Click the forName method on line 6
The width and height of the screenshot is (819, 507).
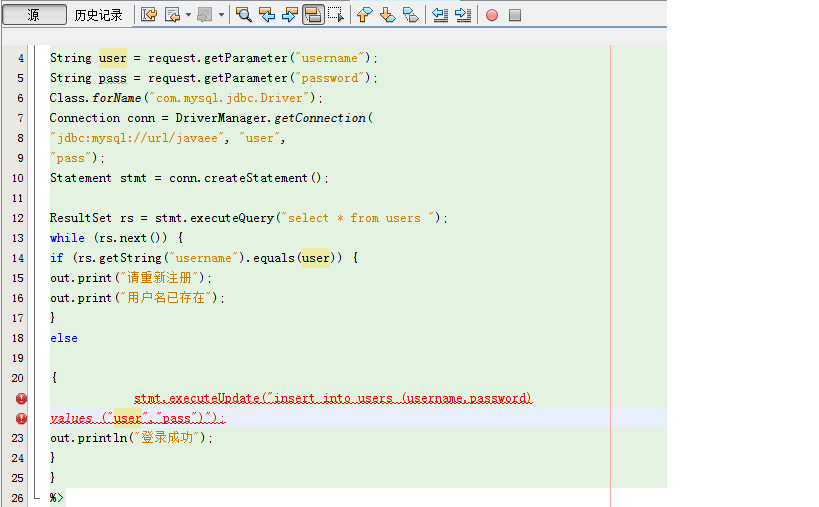coord(117,98)
